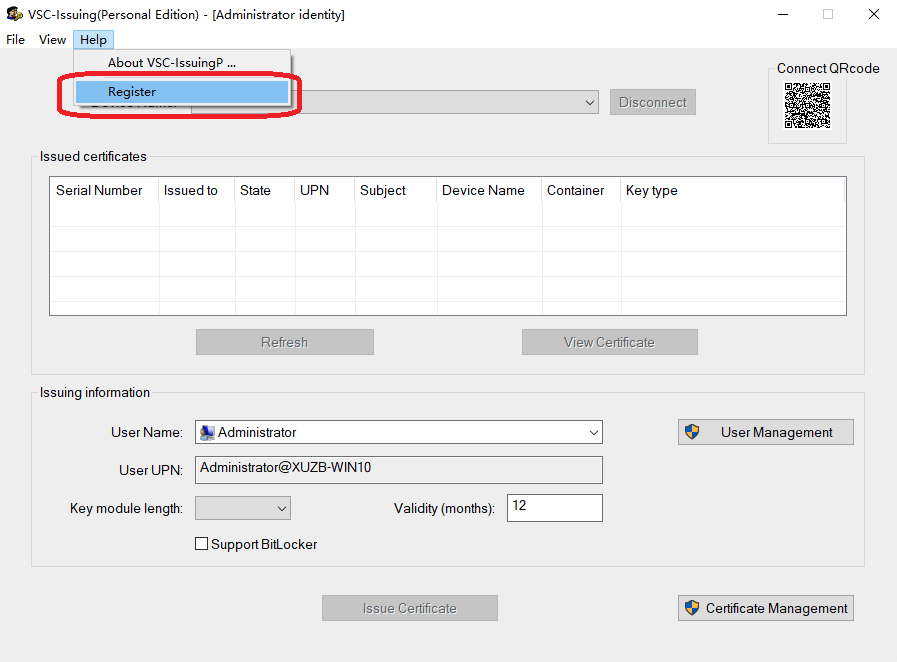Click the Administrator user icon in User Name field

207,433
